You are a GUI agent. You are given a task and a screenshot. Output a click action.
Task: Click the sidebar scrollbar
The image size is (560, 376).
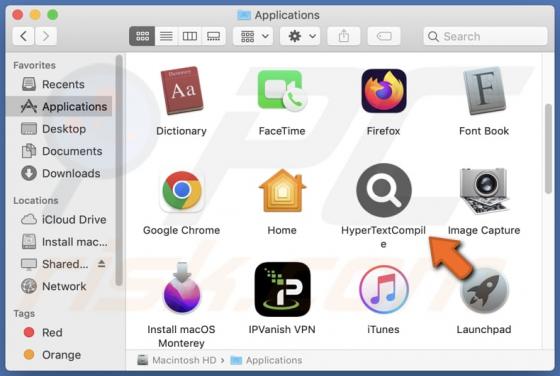(x=119, y=171)
